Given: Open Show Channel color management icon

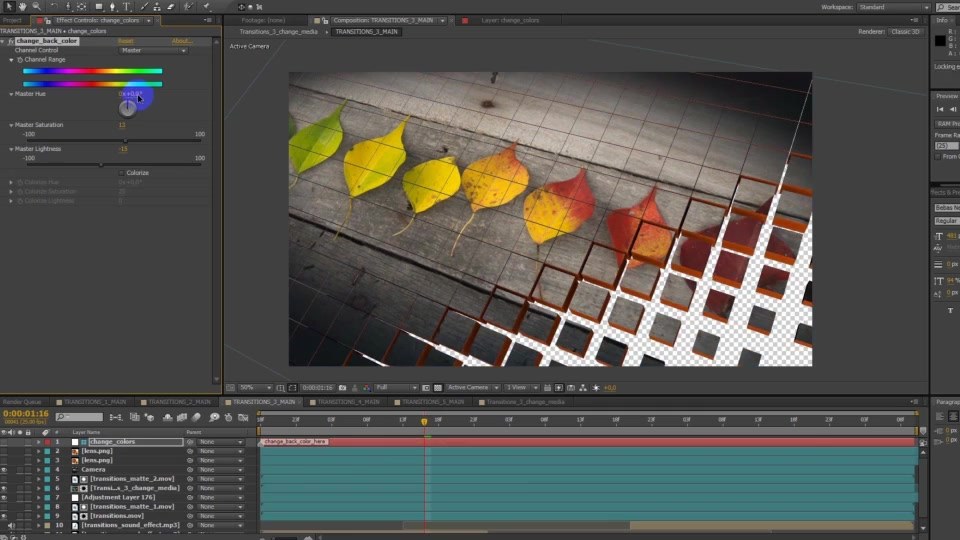Looking at the screenshot, I should [x=366, y=388].
